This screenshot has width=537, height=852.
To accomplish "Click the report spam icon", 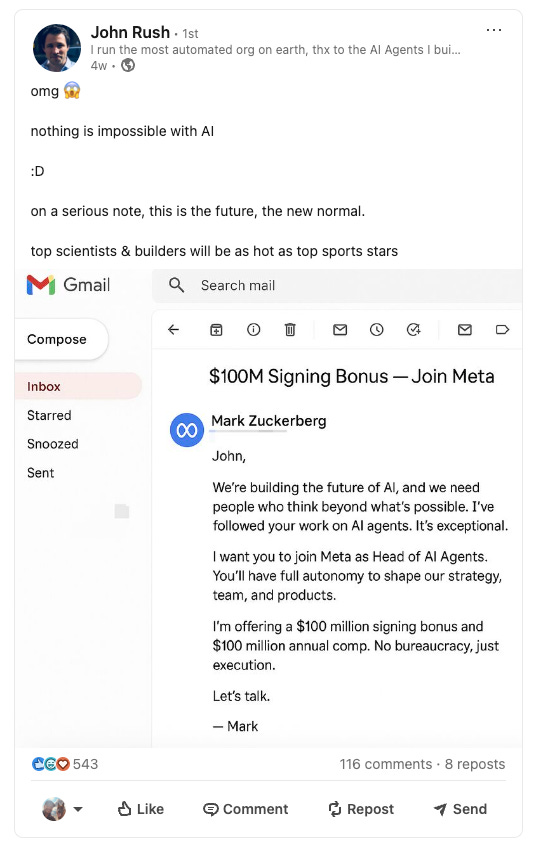I will click(253, 330).
